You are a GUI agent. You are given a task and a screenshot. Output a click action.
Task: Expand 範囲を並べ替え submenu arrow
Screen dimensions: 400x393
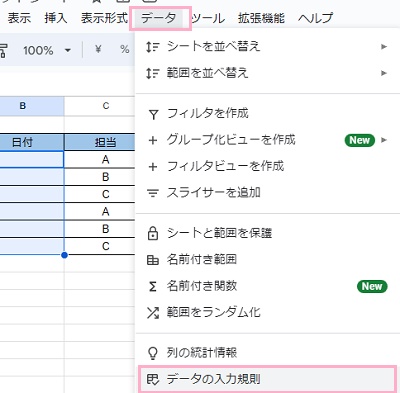click(384, 73)
